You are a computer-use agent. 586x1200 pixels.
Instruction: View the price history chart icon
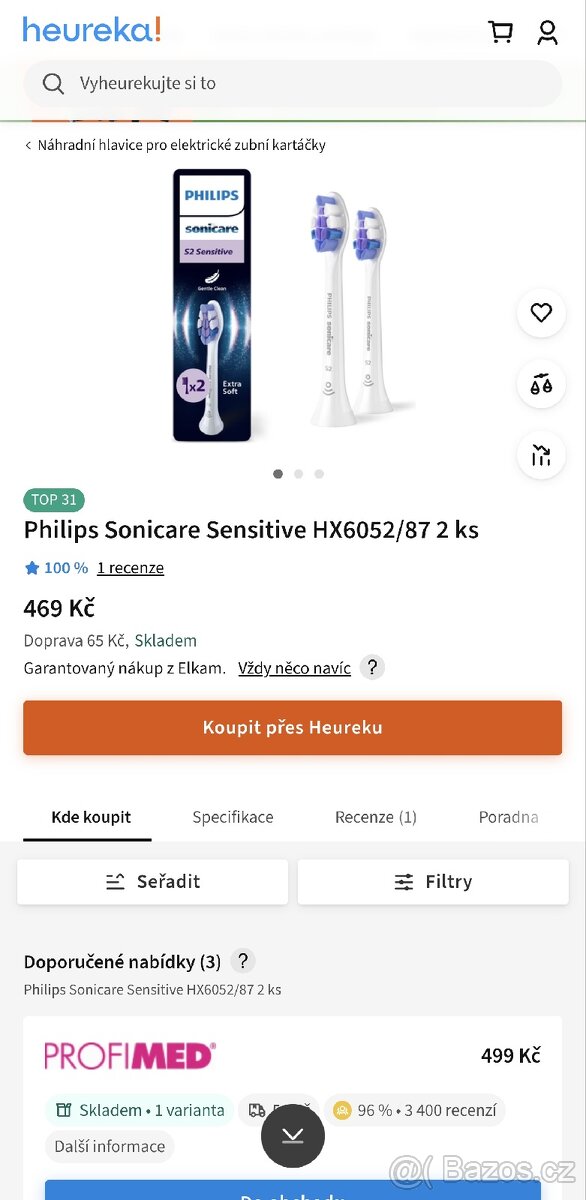tap(541, 455)
